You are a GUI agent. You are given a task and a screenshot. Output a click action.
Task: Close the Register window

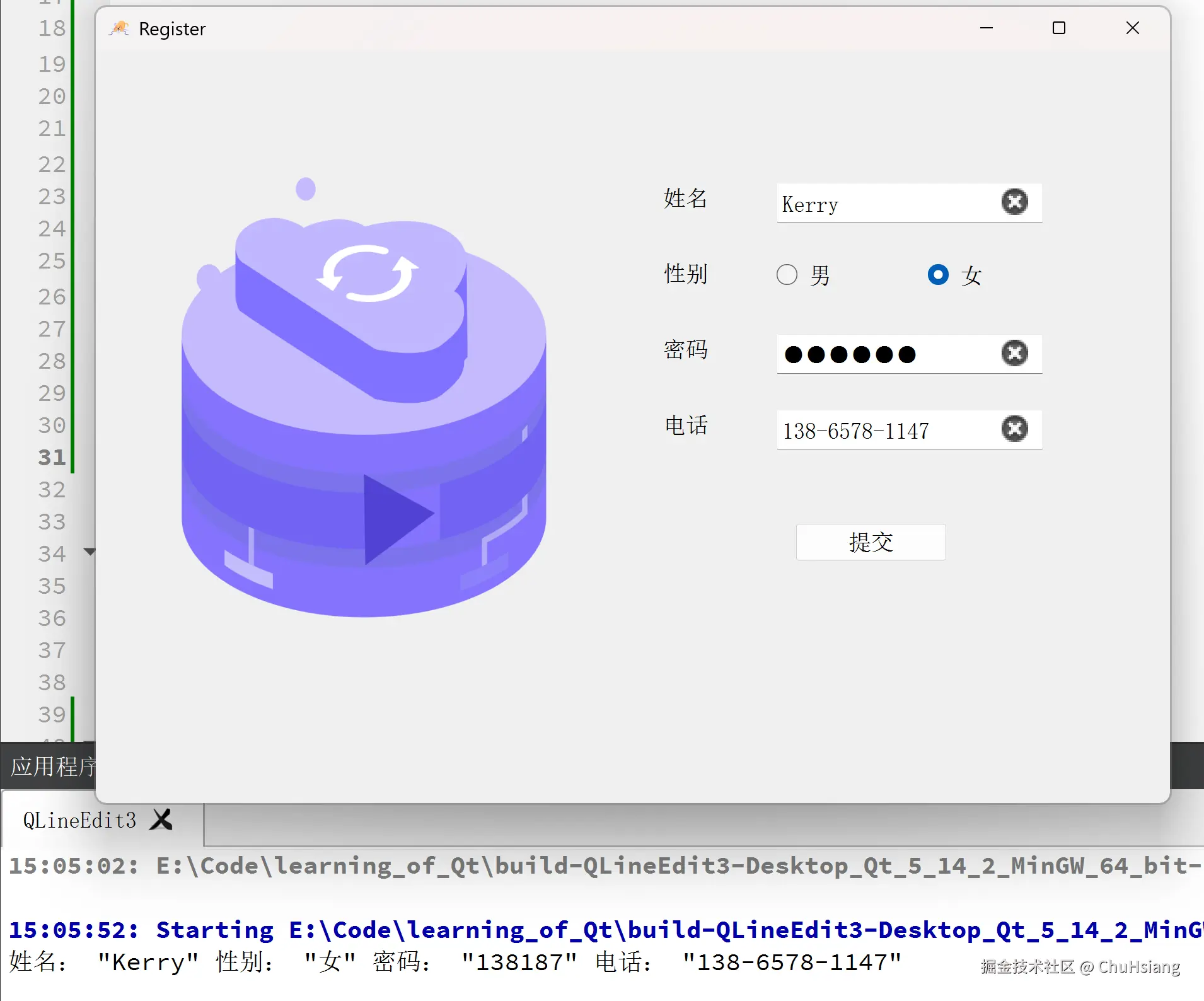(x=1133, y=28)
